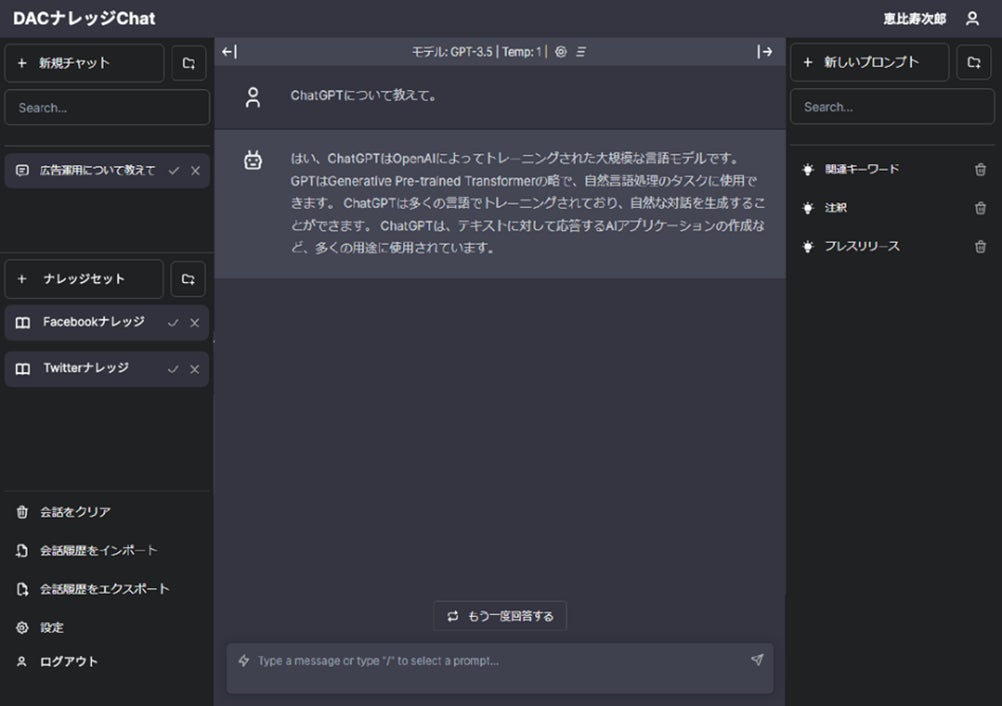Add new knowledge set folder icon
The height and width of the screenshot is (706, 1002).
187,280
